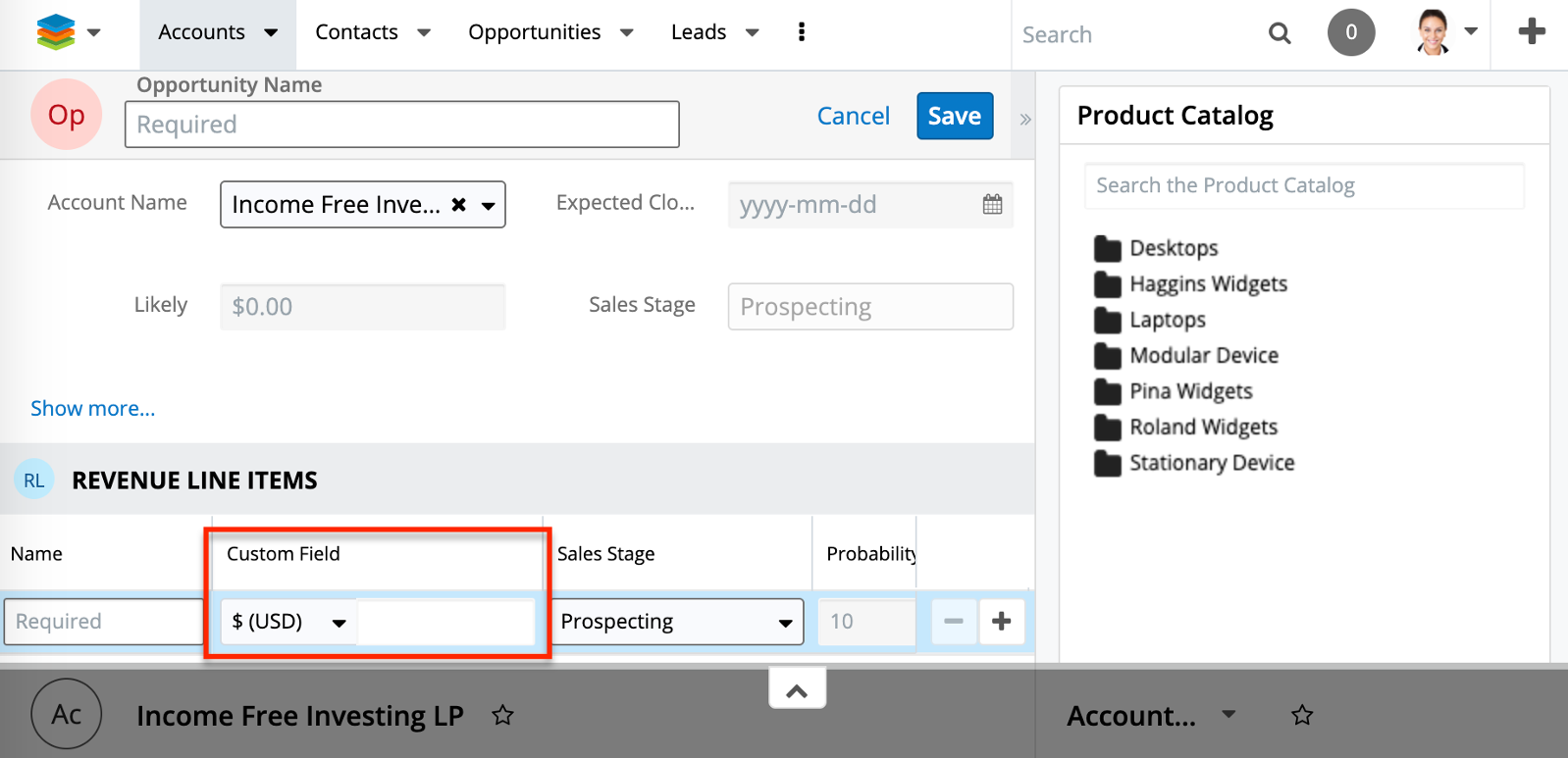The width and height of the screenshot is (1568, 758).
Task: Open the Leads module tab
Action: pyautogui.click(x=699, y=32)
